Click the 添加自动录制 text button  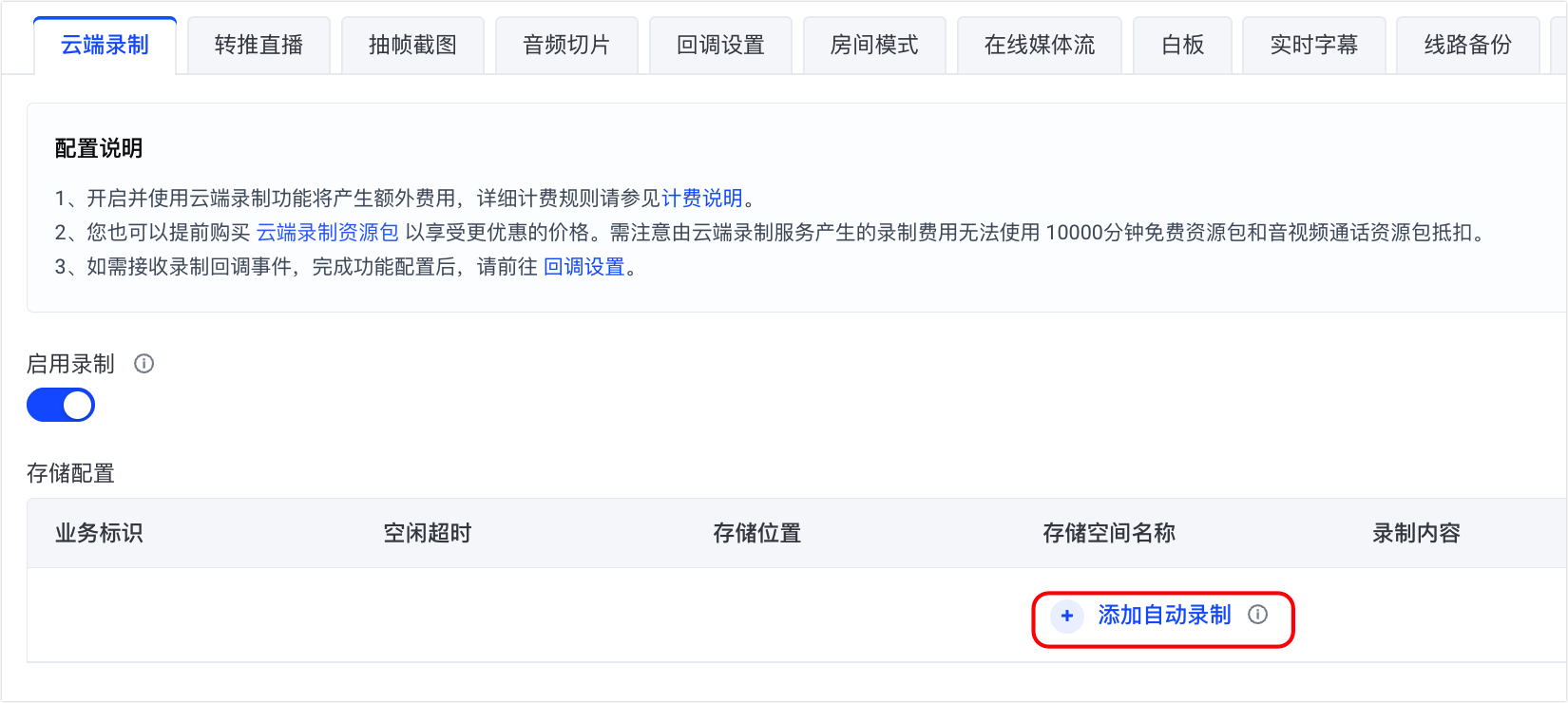pos(1164,616)
